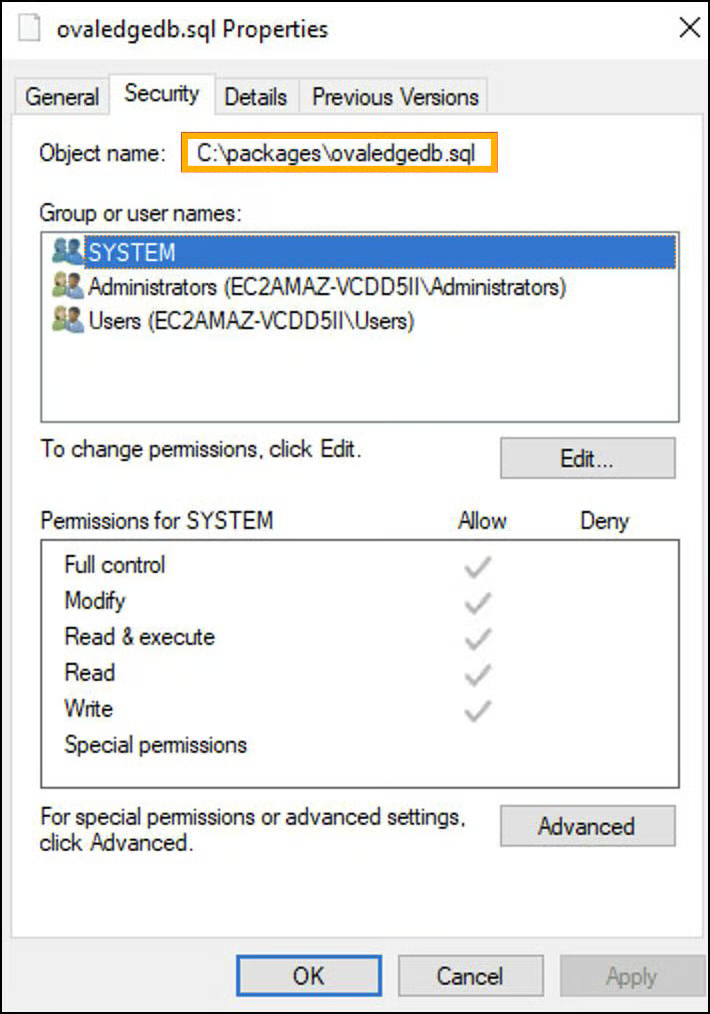Switch to the General tab

coord(62,97)
